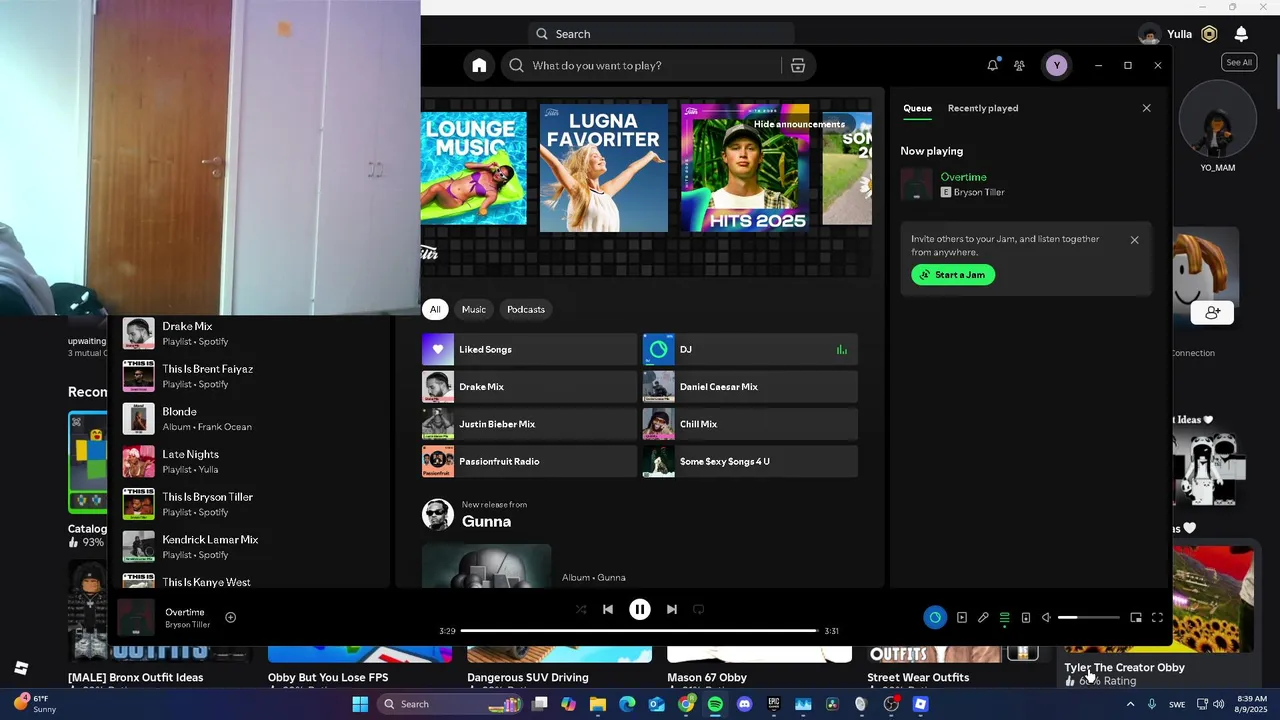1280x720 pixels.
Task: Open File Explorer from the taskbar
Action: coord(598,704)
